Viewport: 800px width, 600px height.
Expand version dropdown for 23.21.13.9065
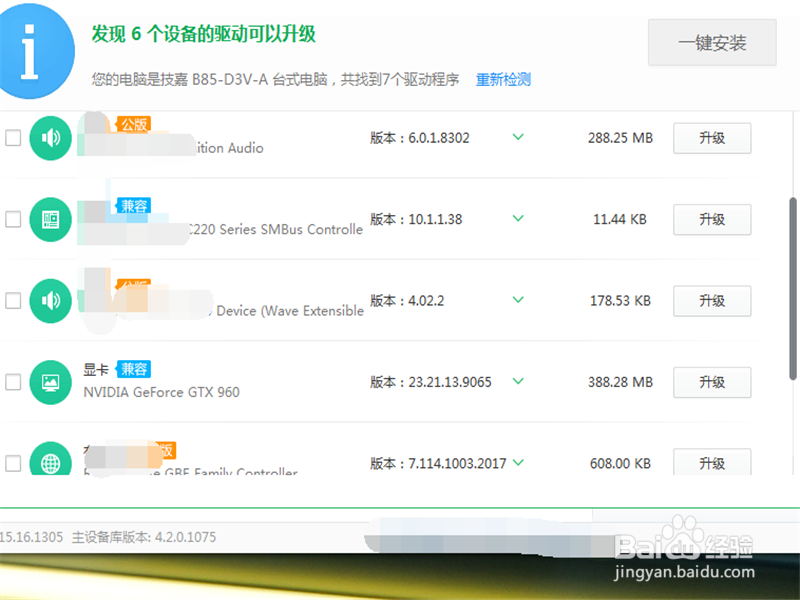[x=518, y=381]
